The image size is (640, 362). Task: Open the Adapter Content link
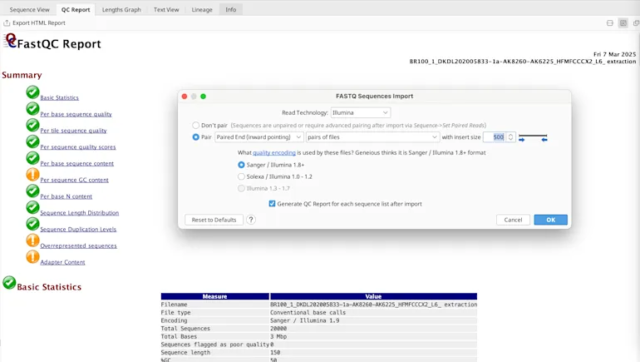[62, 262]
